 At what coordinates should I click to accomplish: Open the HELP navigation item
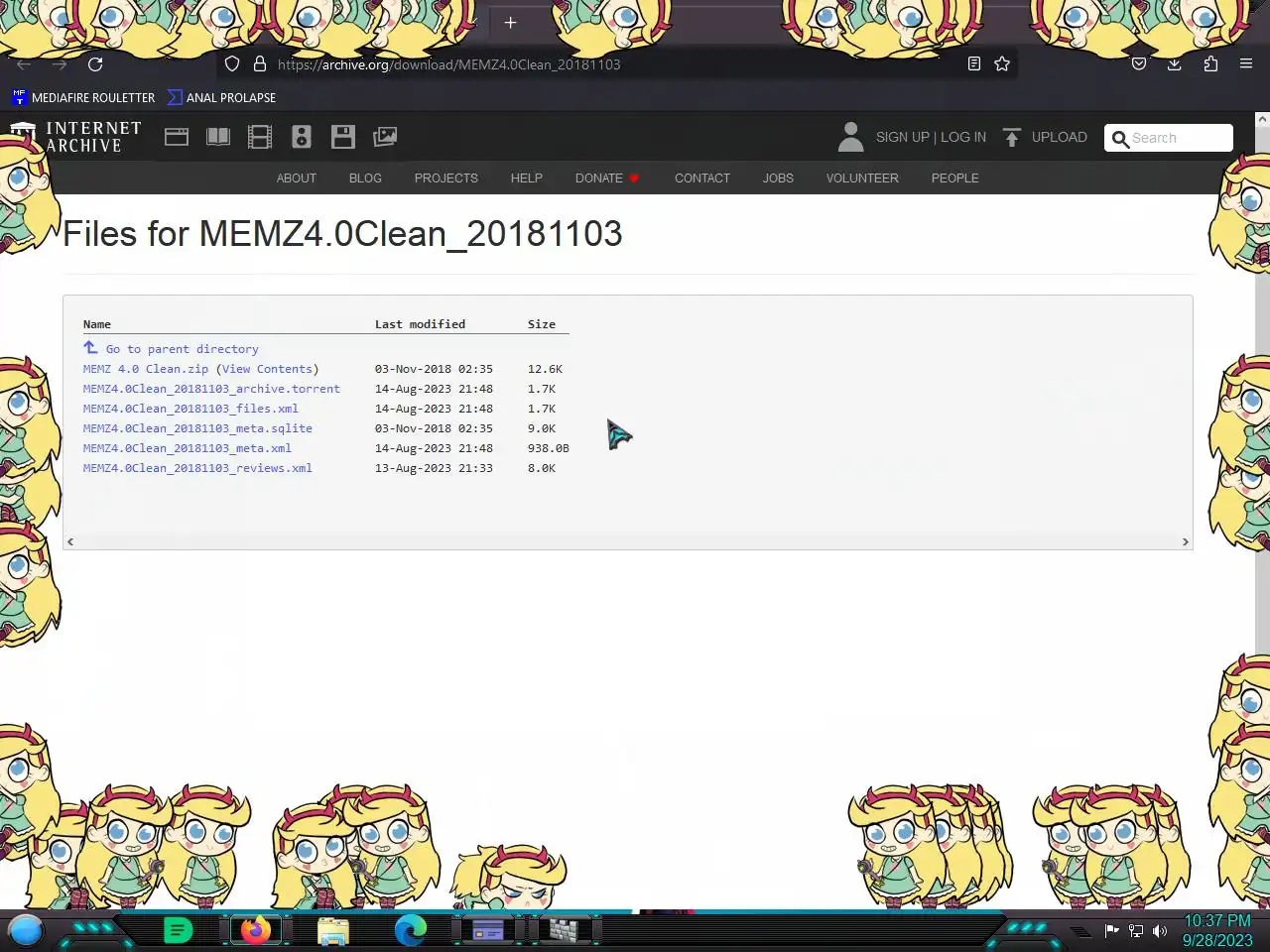click(x=527, y=178)
